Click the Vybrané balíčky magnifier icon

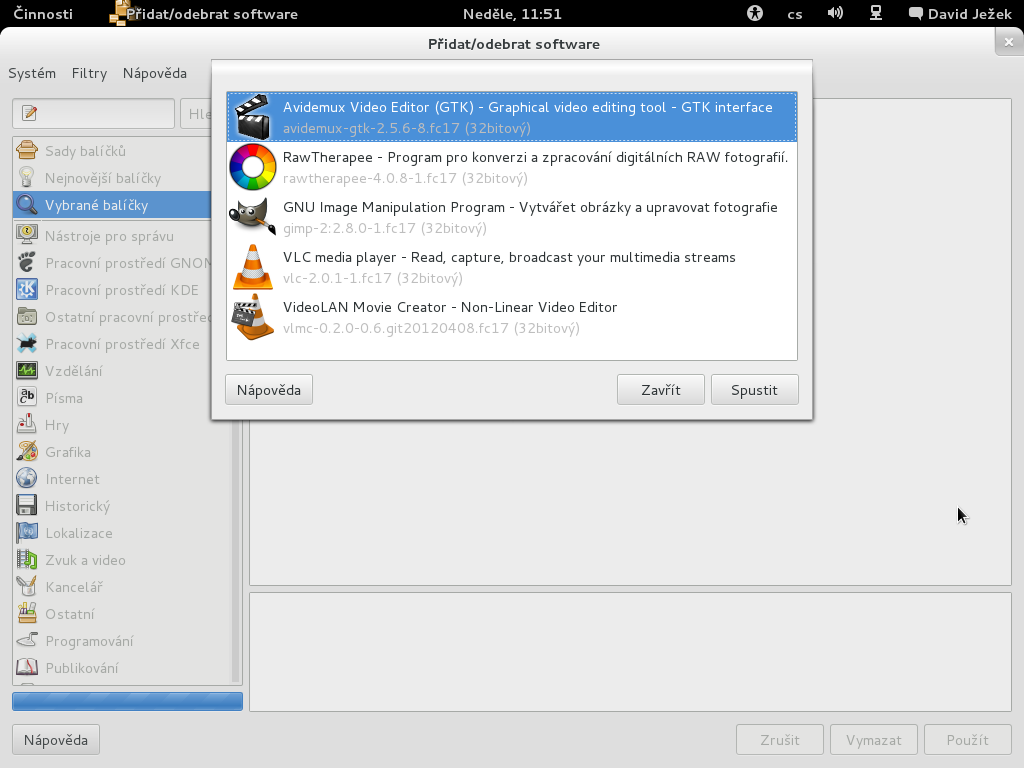[27, 204]
